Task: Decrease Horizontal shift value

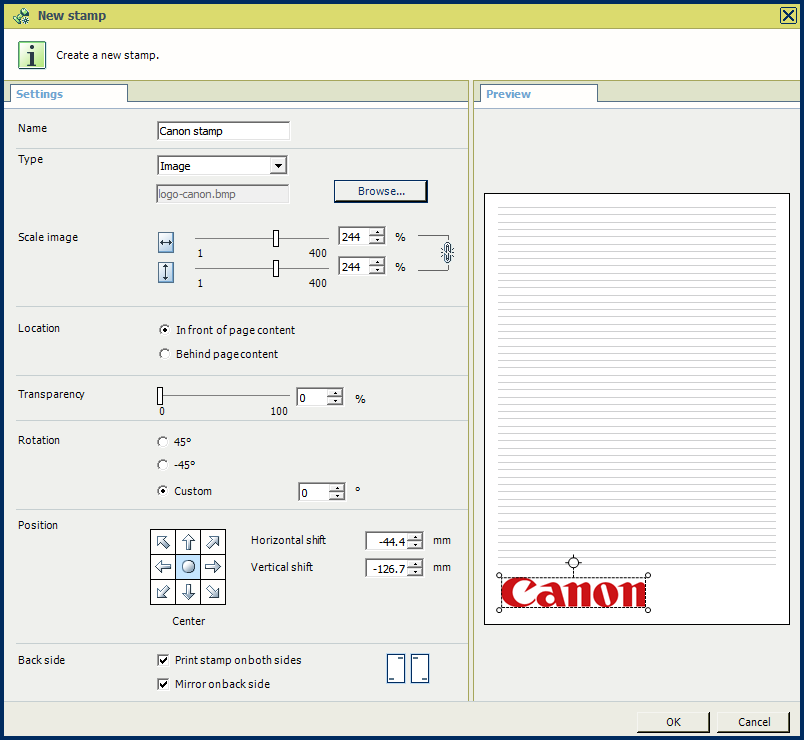Action: point(415,545)
